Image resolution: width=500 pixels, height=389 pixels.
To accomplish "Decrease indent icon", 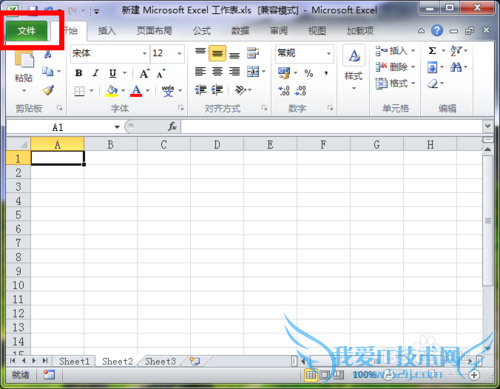I will coord(201,90).
